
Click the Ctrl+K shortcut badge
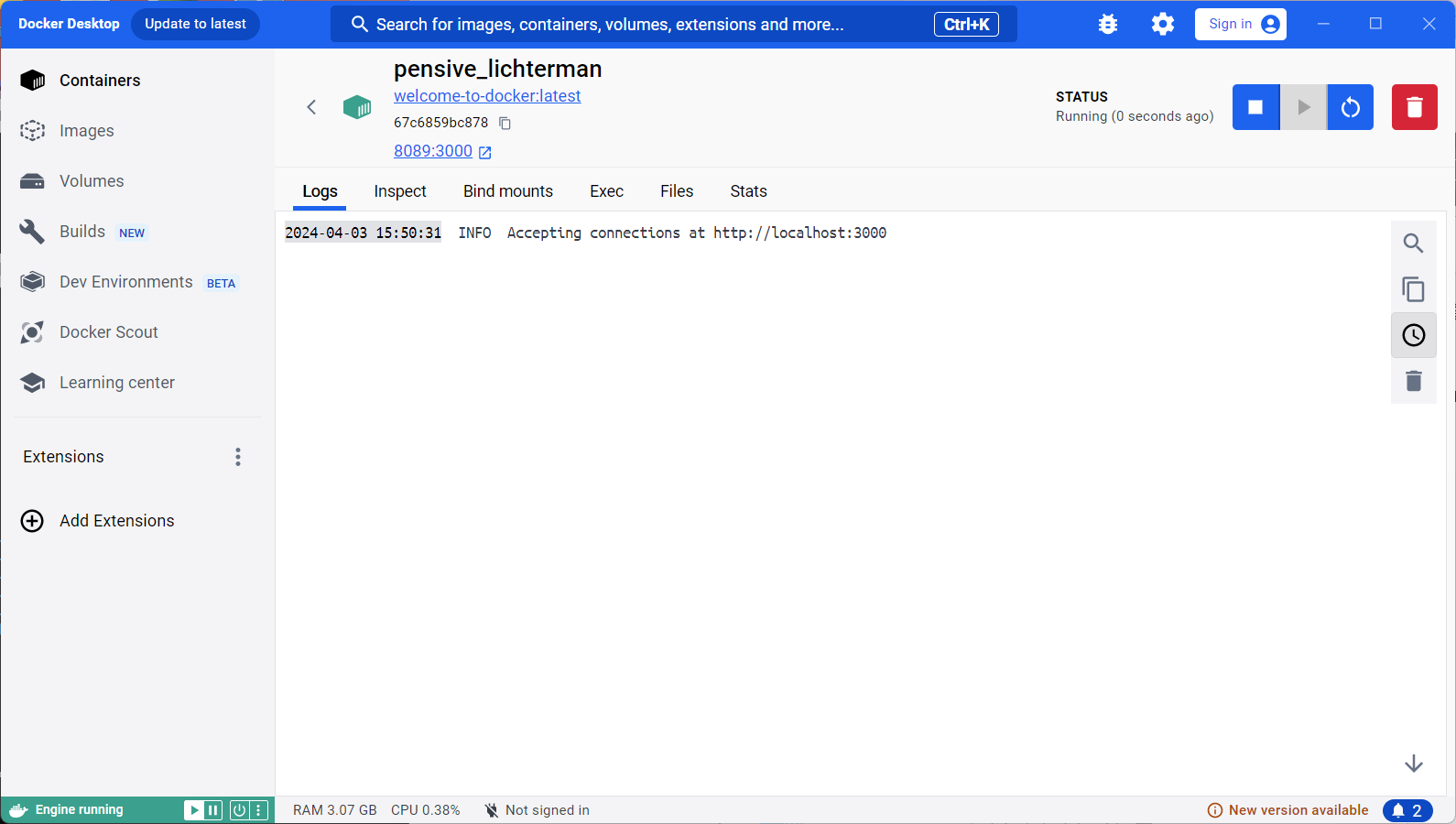coord(966,25)
